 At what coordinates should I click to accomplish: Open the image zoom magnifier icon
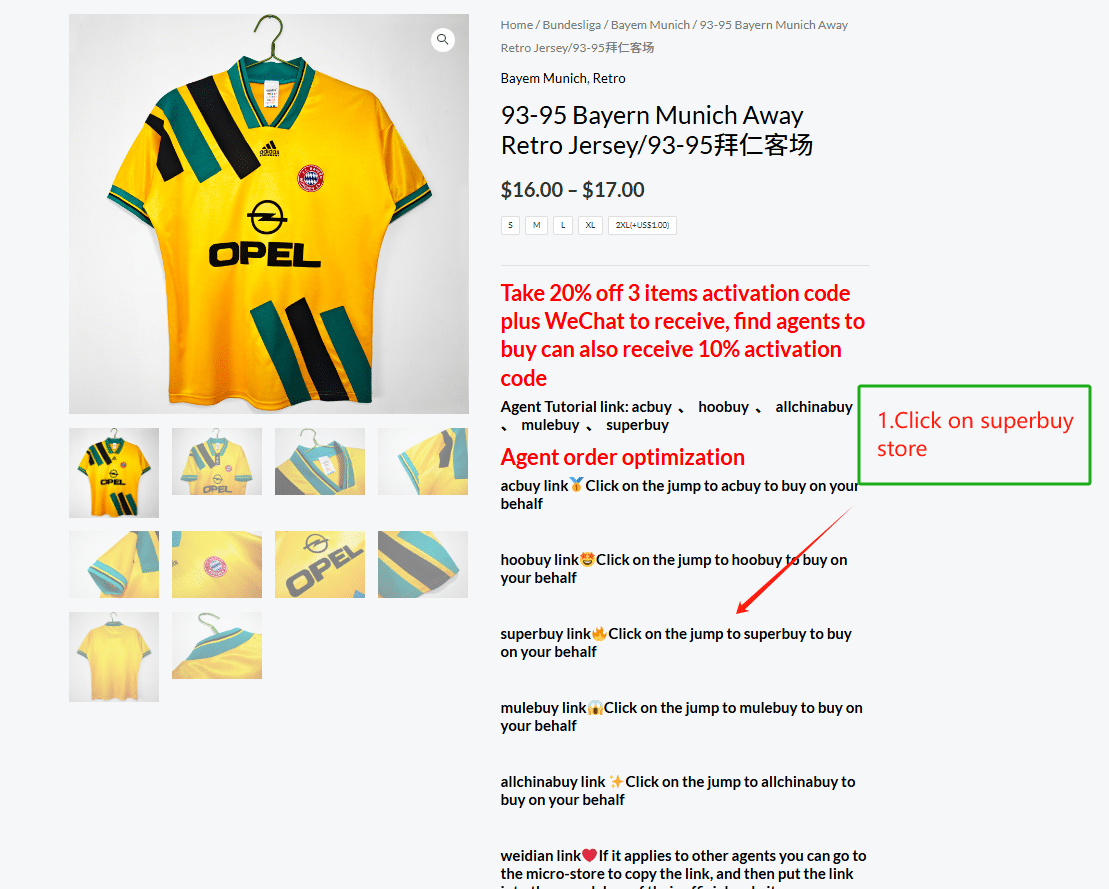pos(443,40)
